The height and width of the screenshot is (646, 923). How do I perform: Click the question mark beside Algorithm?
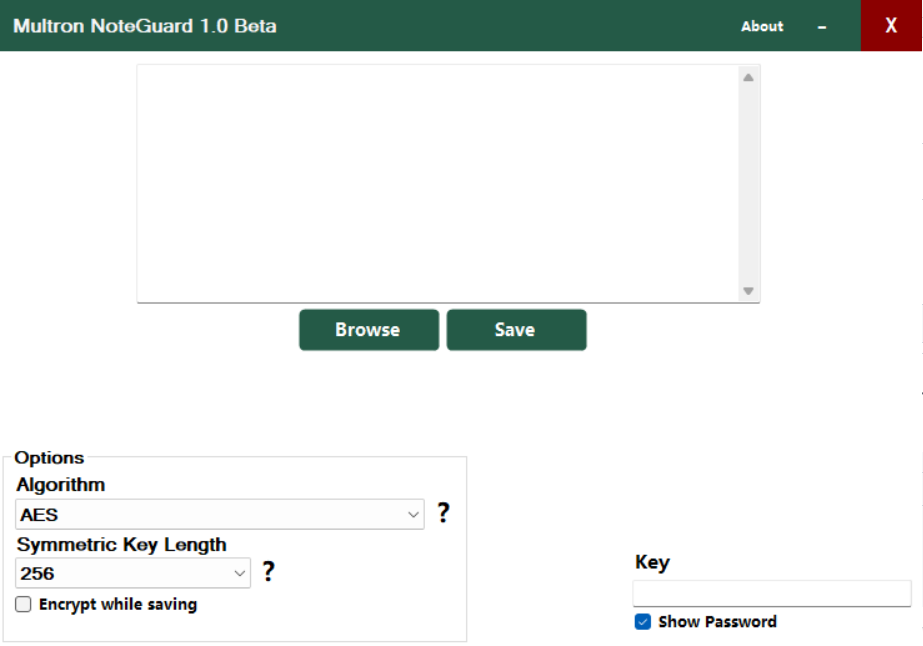click(443, 514)
